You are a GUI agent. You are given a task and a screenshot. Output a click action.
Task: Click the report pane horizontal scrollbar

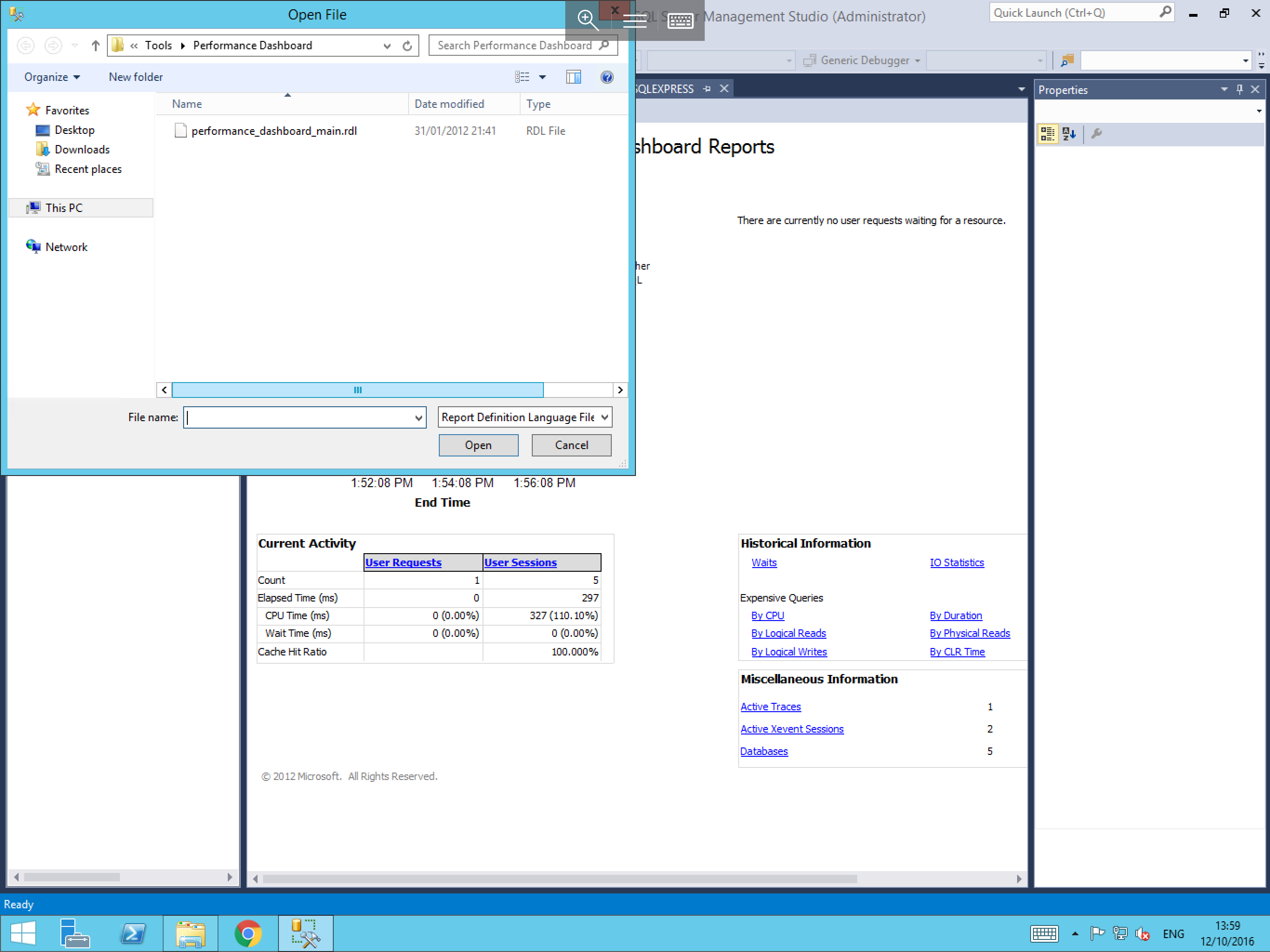click(560, 879)
